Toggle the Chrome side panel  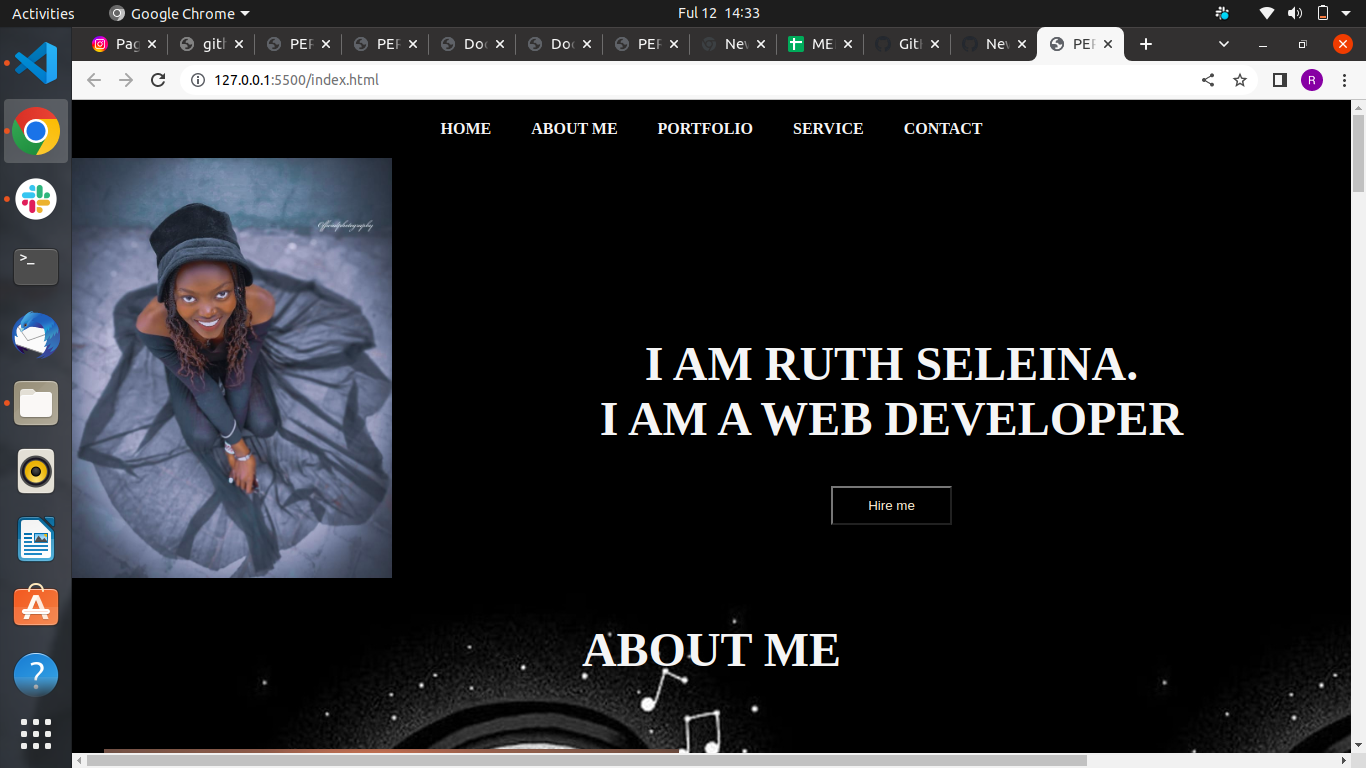coord(1279,80)
